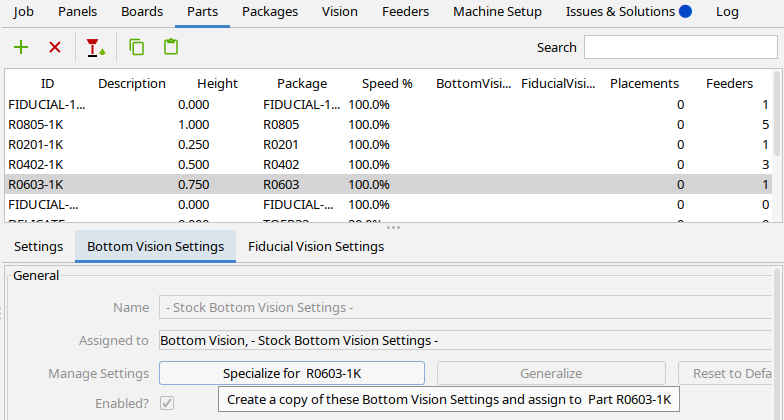Click the copy part icon
Screen dimensions: 784x420
(x=137, y=47)
